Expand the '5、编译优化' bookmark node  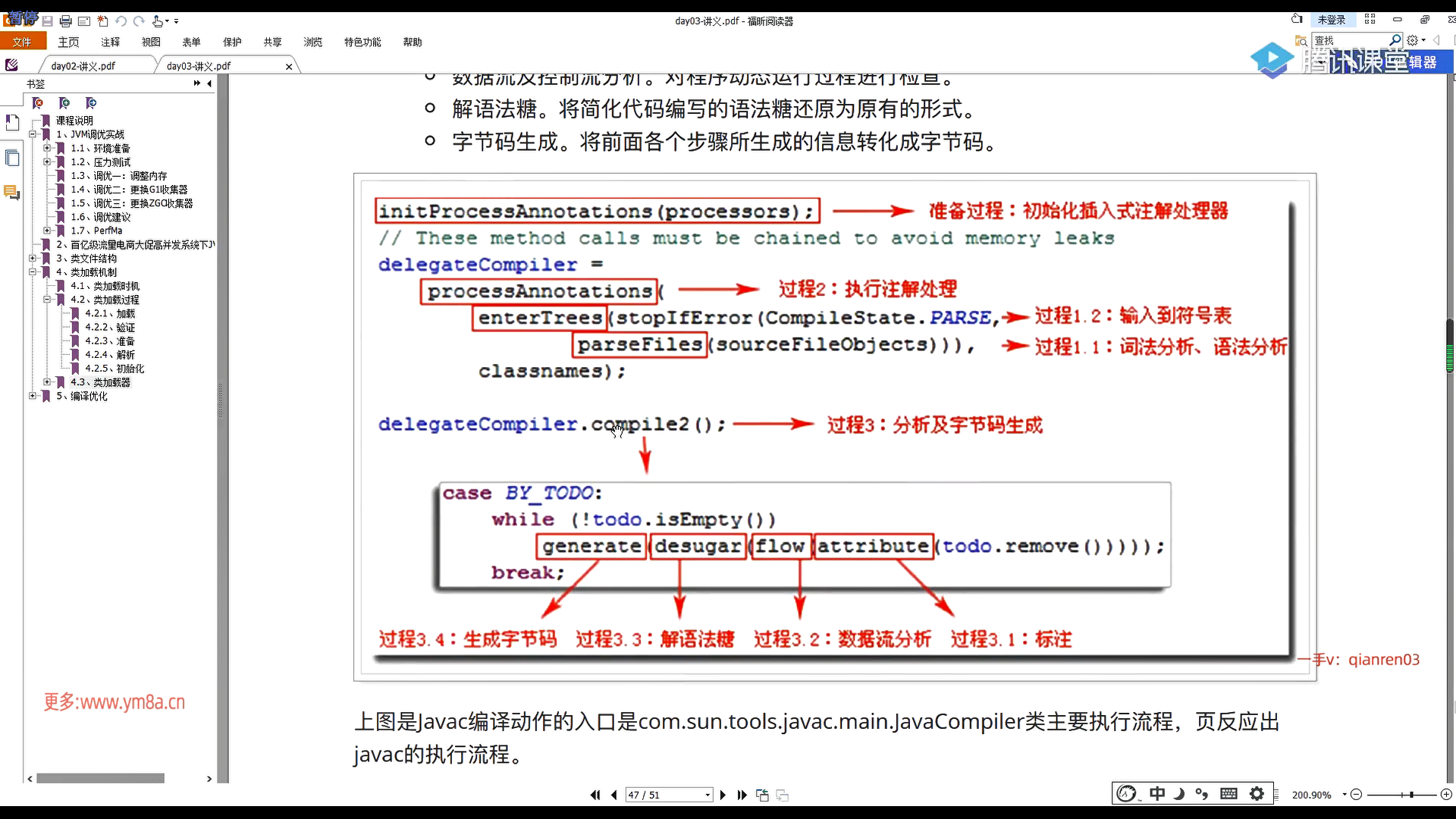click(x=33, y=396)
